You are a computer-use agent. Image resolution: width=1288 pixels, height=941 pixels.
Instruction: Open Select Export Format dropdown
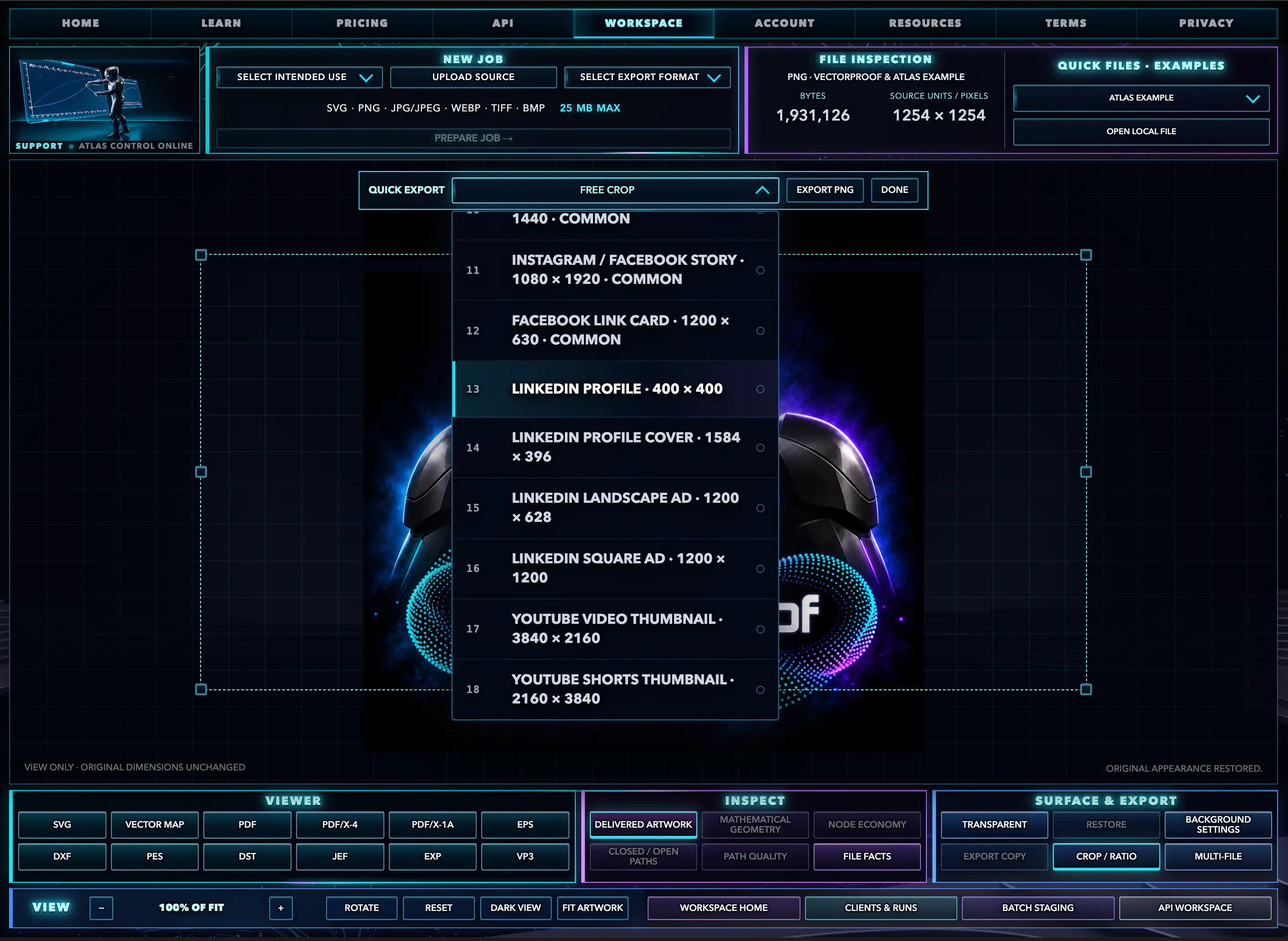coord(648,77)
